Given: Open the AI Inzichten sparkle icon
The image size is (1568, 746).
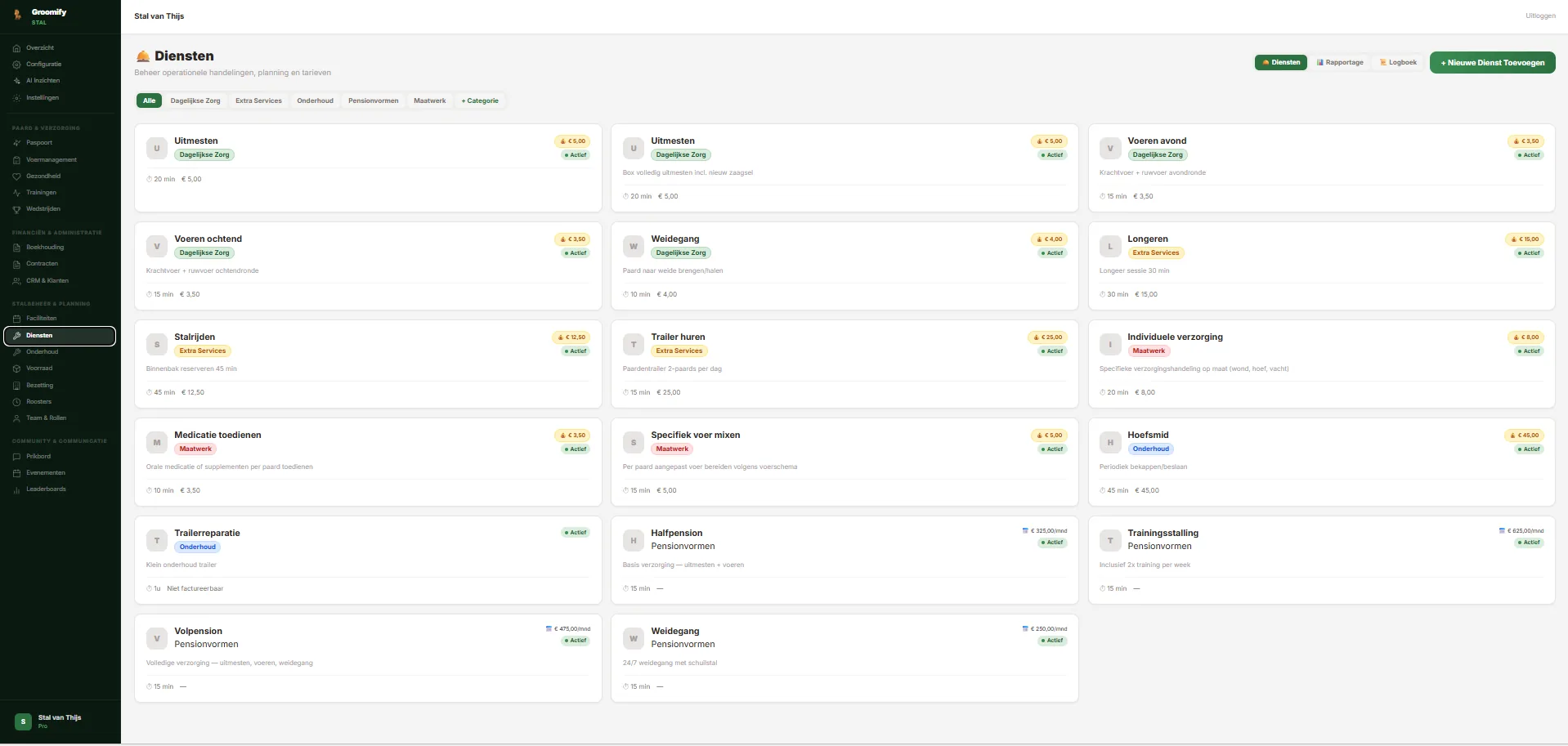Looking at the screenshot, I should pos(17,81).
